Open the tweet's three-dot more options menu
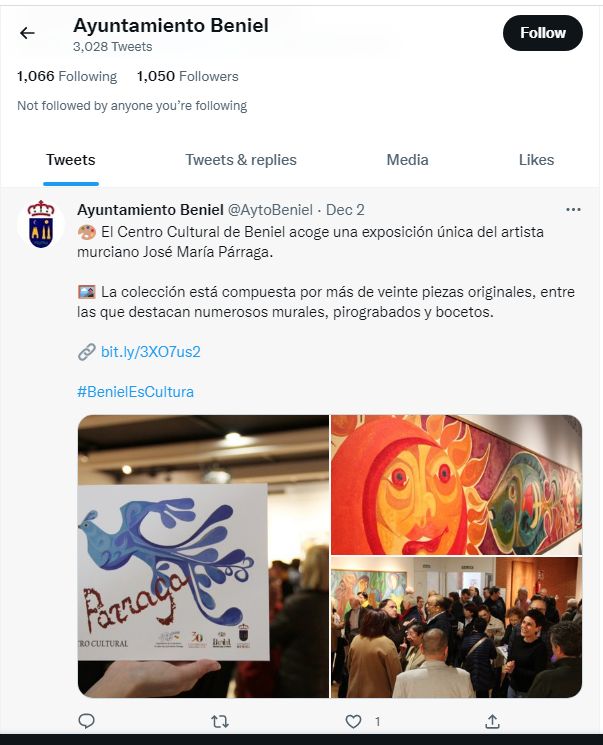Image resolution: width=603 pixels, height=745 pixels. pos(573,210)
